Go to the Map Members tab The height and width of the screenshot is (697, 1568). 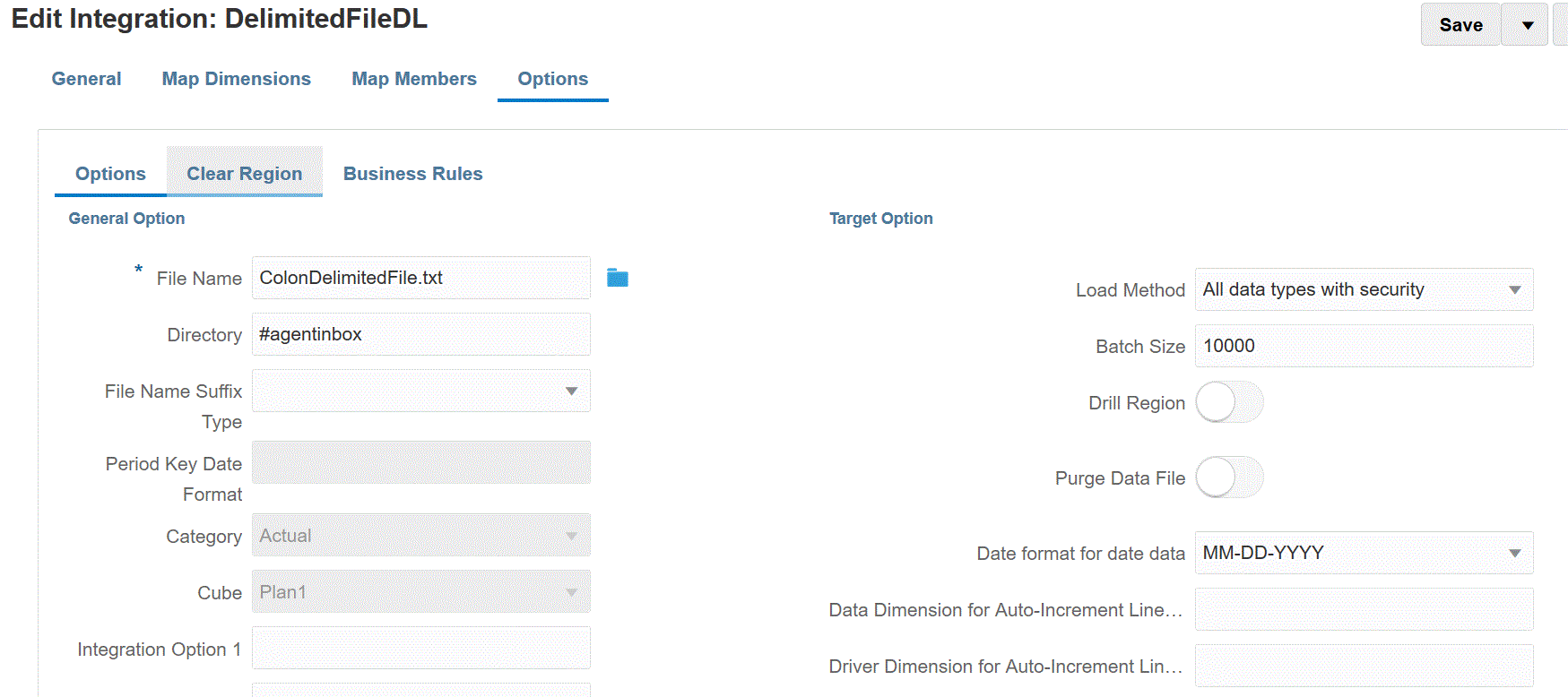click(x=414, y=79)
